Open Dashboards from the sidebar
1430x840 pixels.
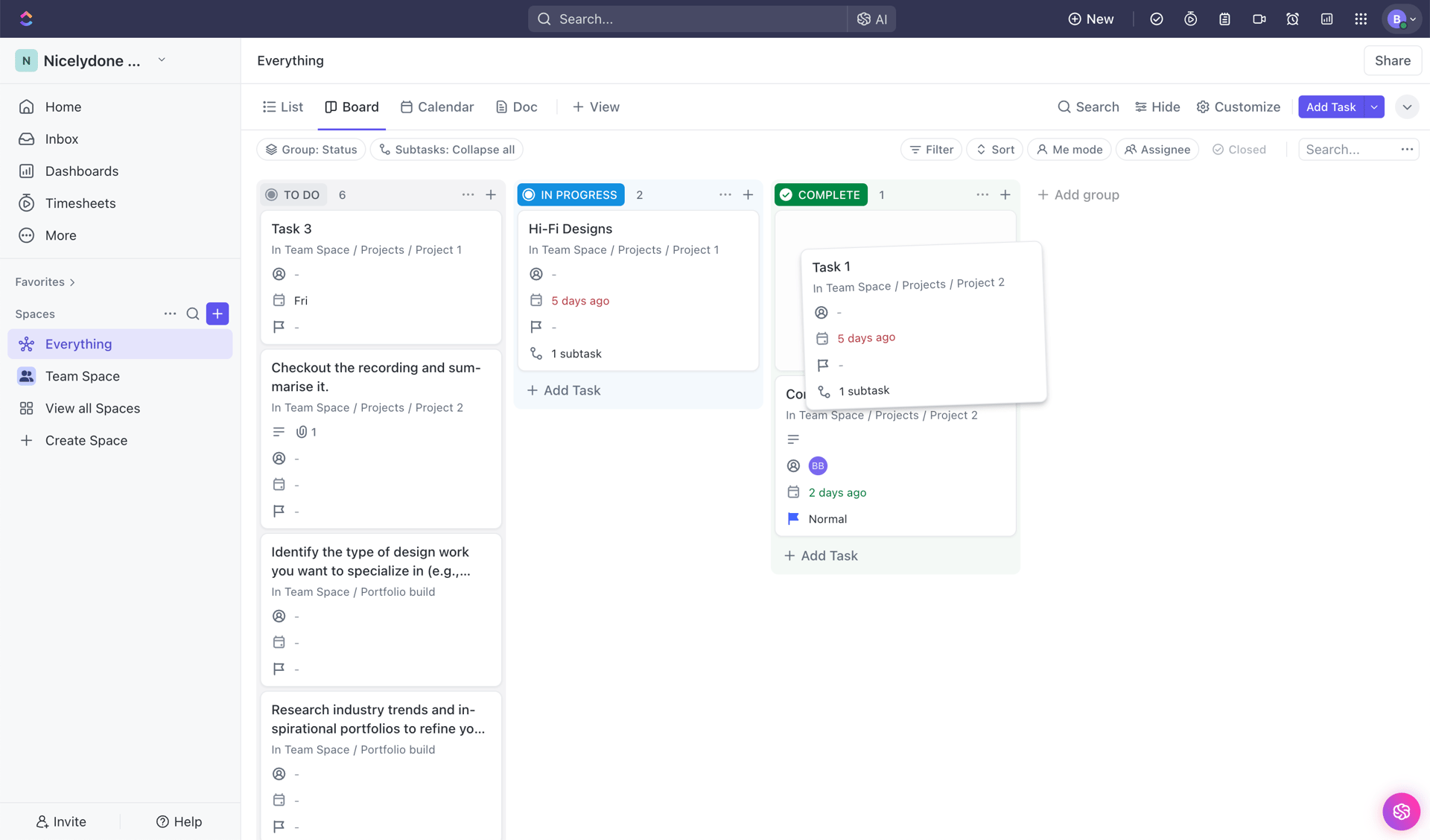[x=82, y=171]
